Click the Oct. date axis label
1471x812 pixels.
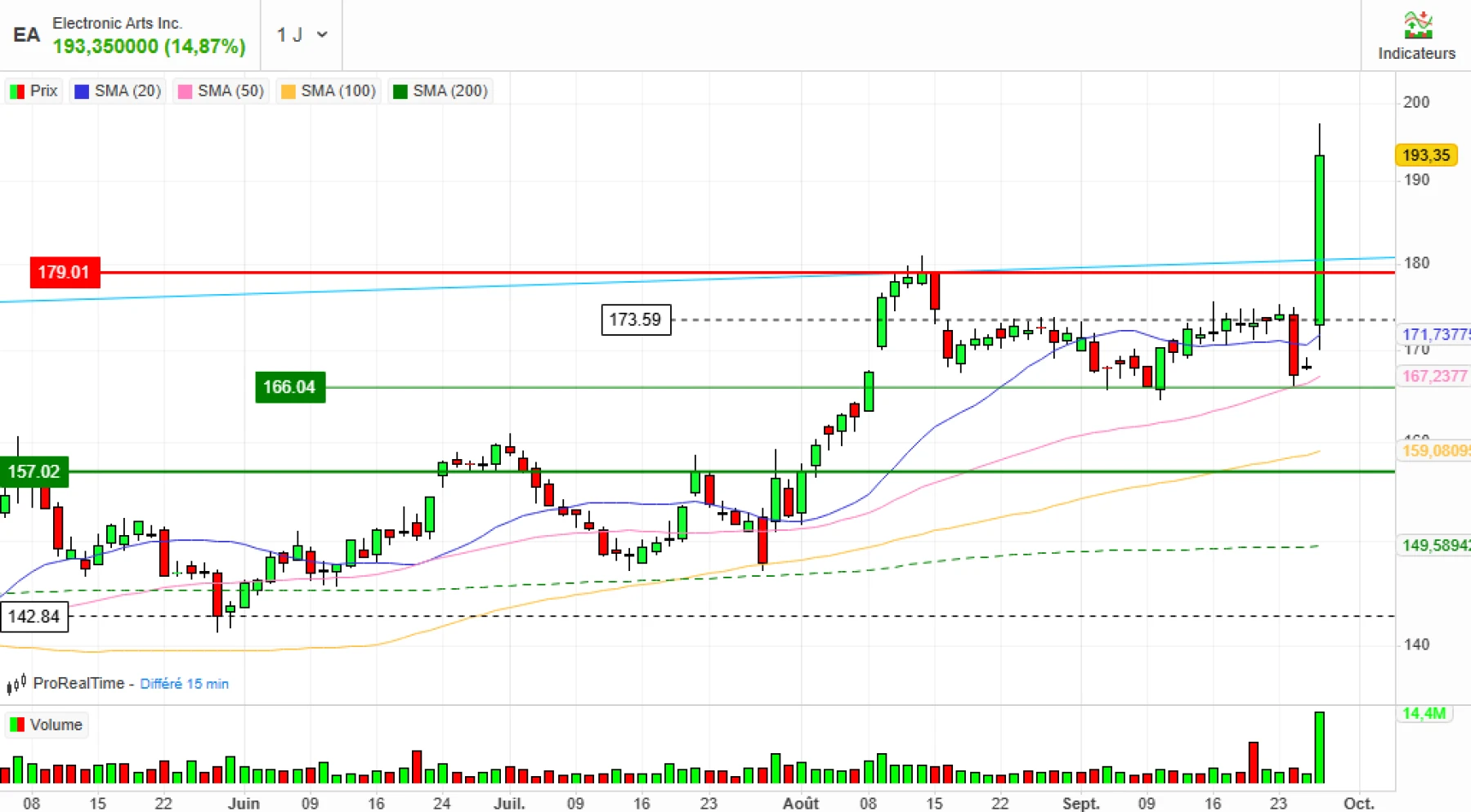point(1359,803)
